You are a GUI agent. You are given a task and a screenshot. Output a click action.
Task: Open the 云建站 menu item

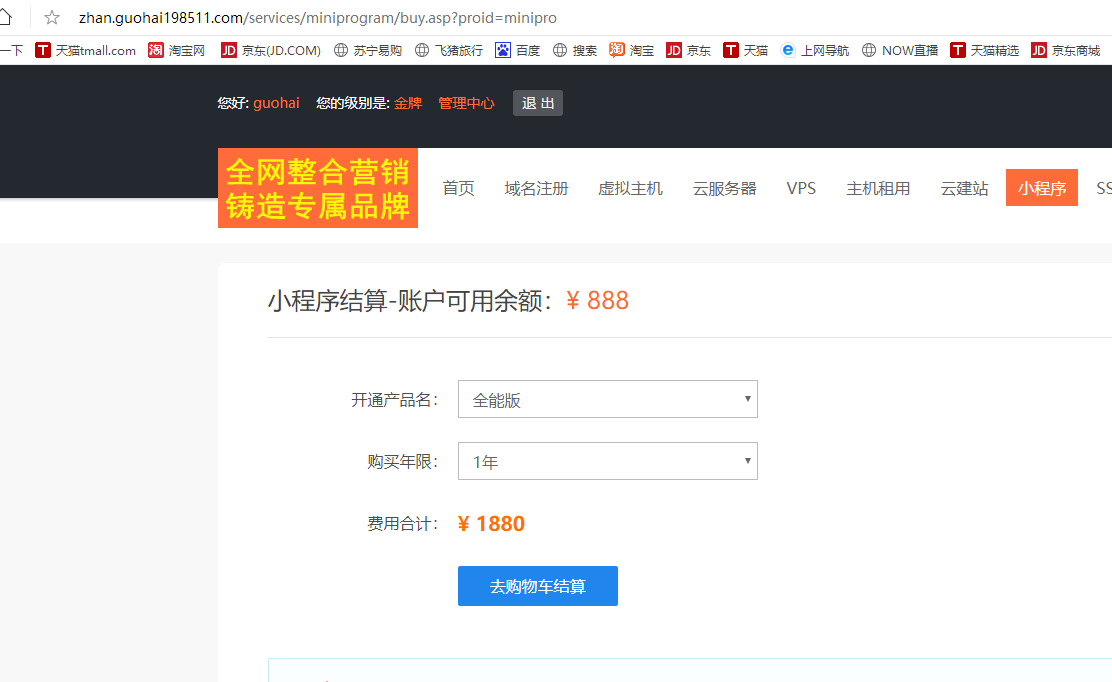pos(964,187)
